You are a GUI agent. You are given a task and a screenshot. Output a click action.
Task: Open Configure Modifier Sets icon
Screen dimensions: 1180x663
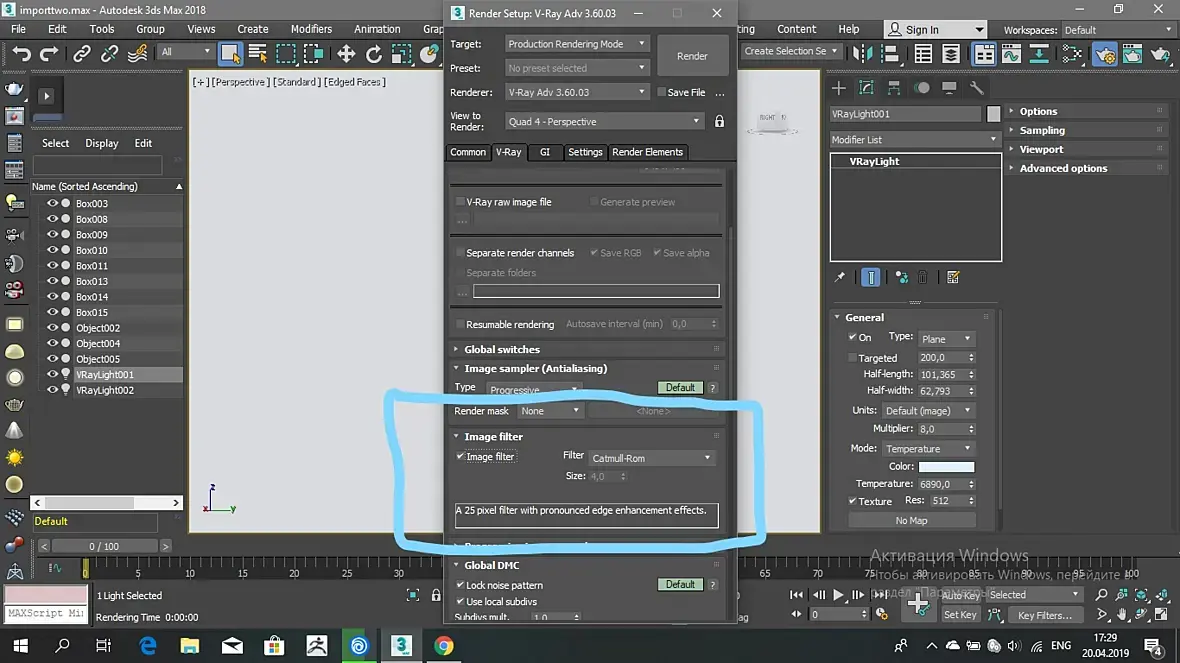(x=953, y=278)
